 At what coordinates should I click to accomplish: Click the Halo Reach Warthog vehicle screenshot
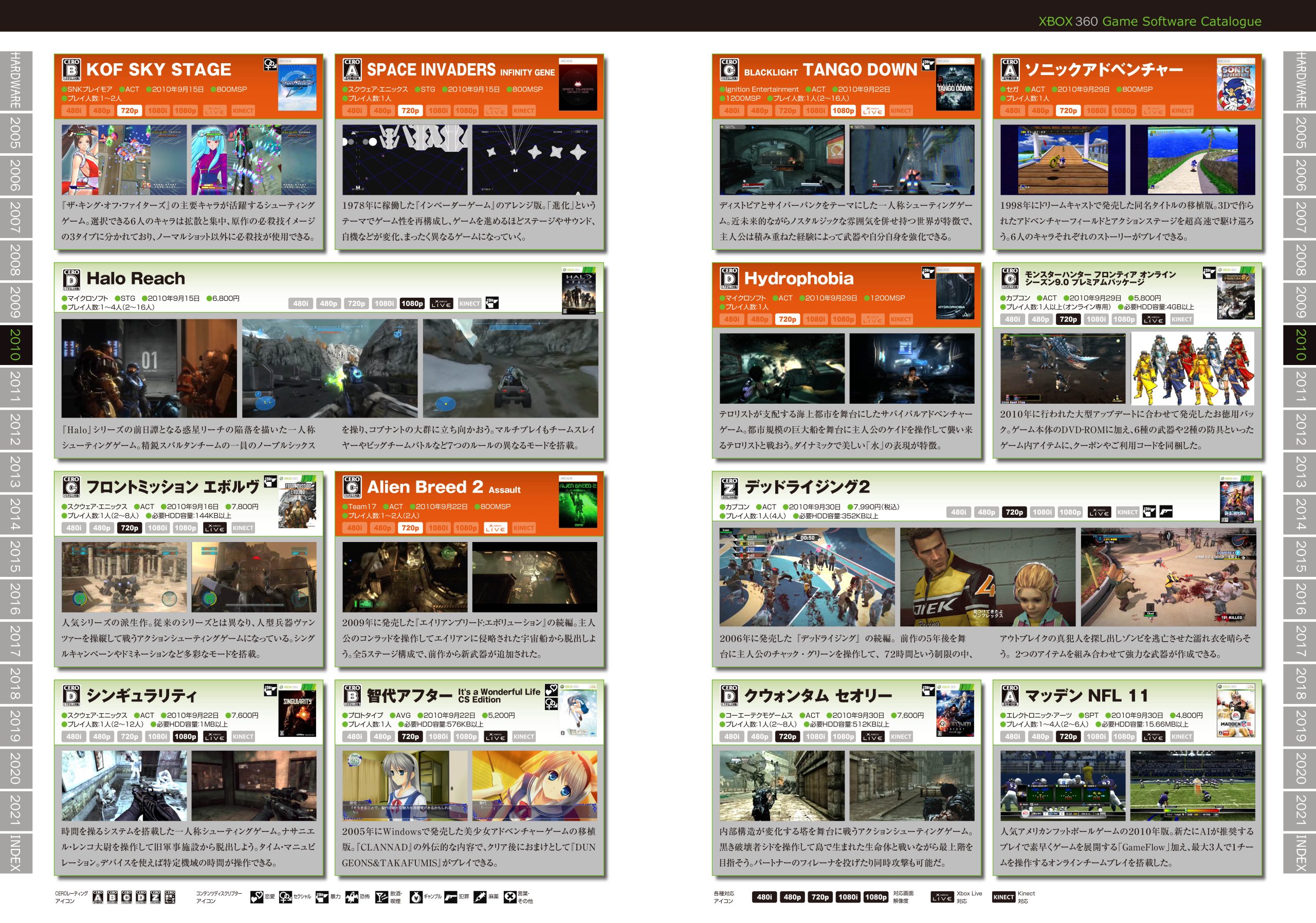click(x=510, y=369)
